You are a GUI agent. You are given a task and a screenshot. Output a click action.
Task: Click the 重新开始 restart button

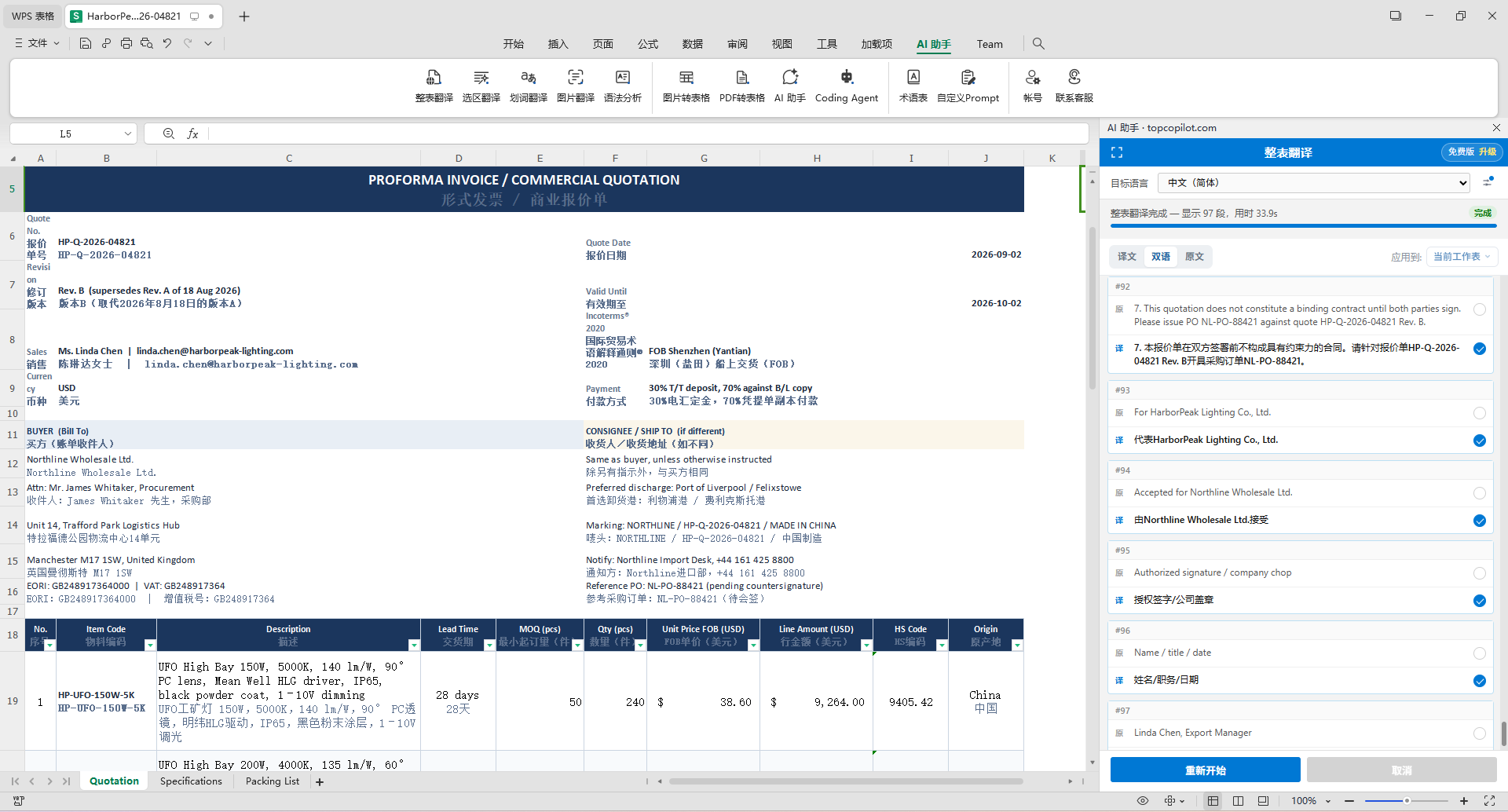pyautogui.click(x=1206, y=770)
